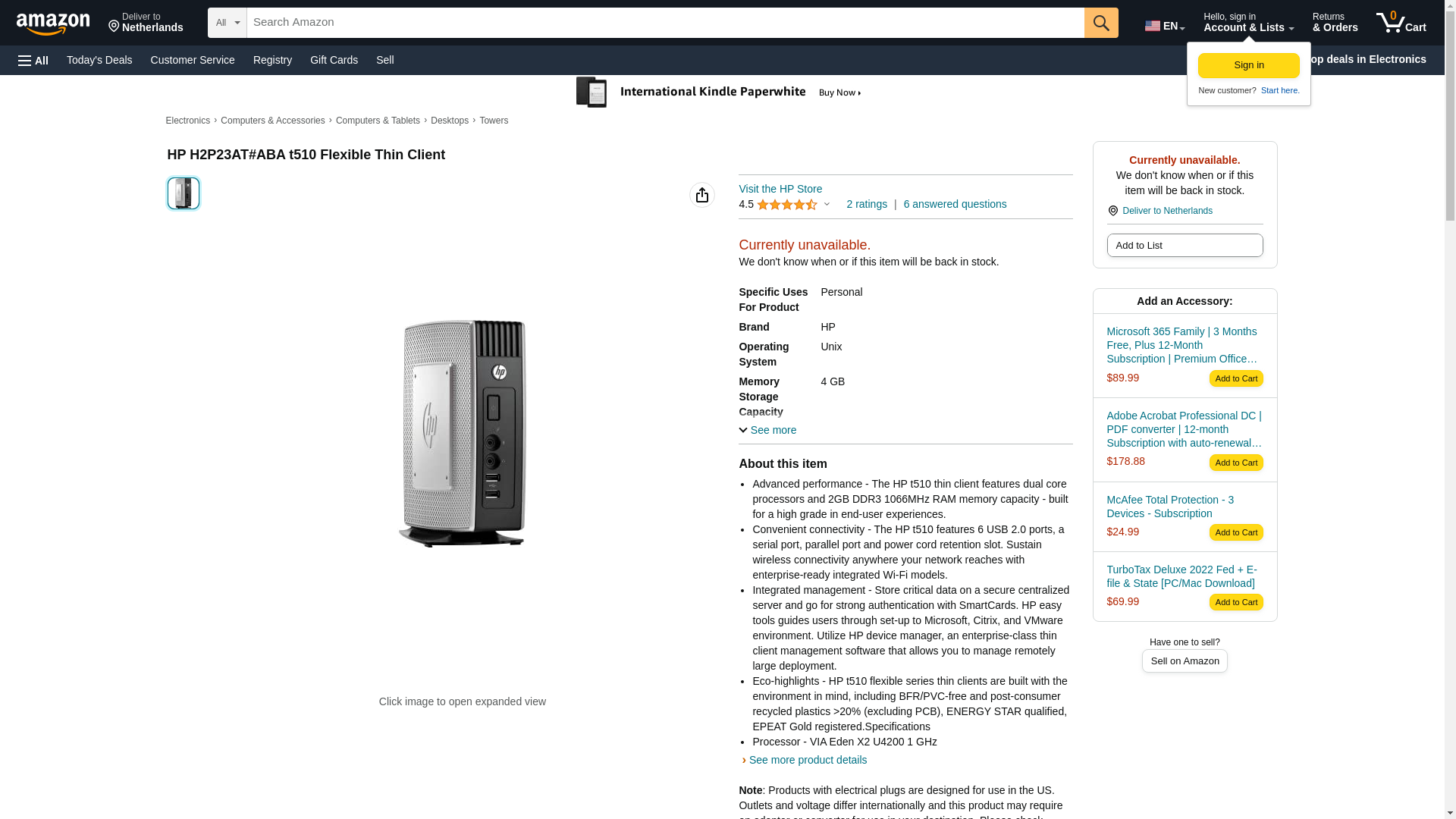Expand See more product specifications
The image size is (1456, 819).
tap(767, 430)
